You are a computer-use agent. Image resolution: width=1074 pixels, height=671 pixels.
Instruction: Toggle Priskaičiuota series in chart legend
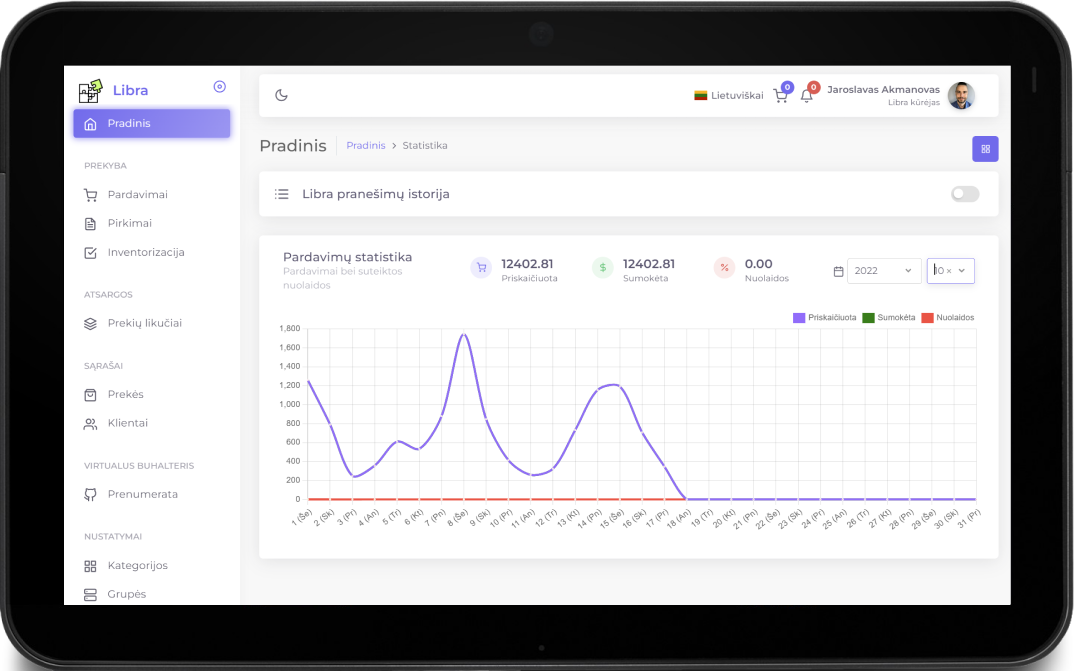coord(825,318)
